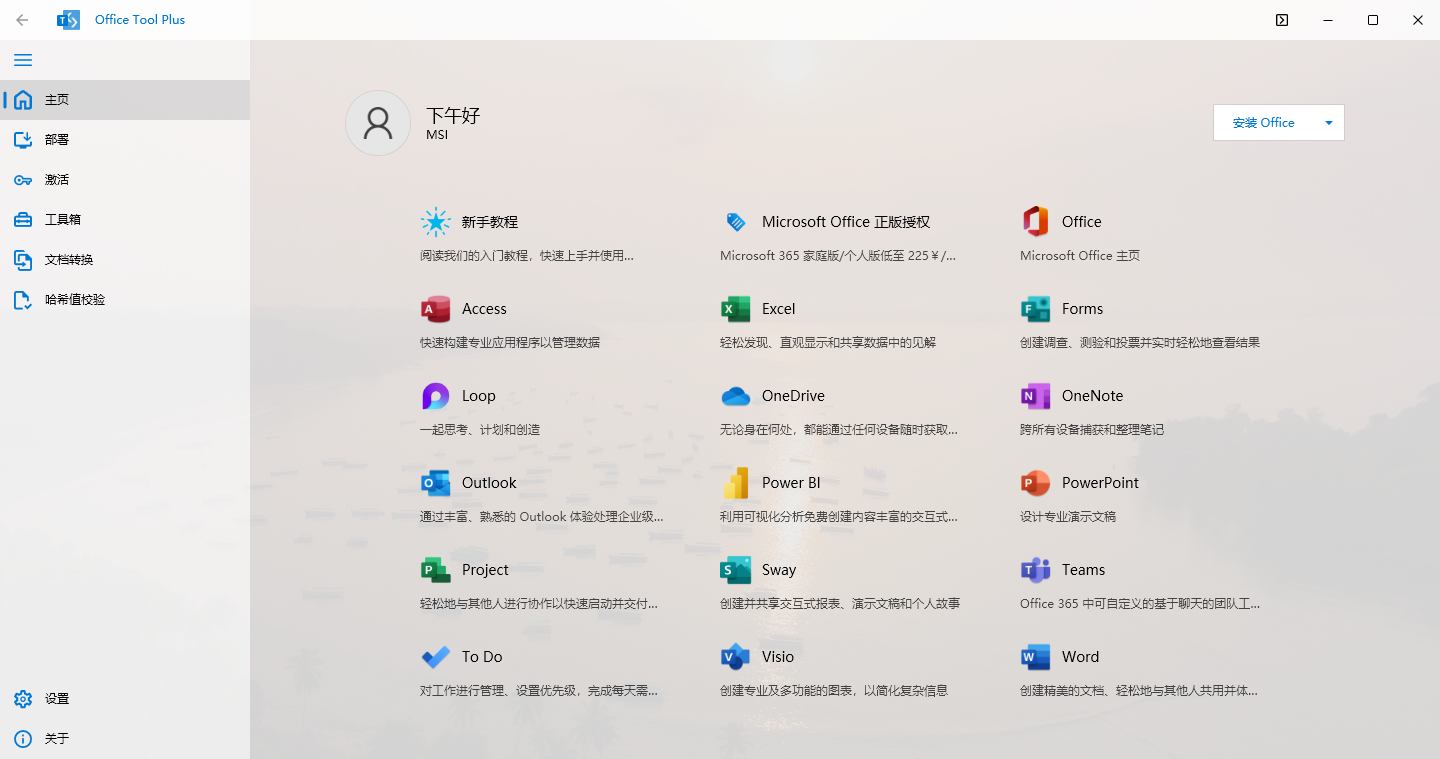Open the 部署 navigation item
The height and width of the screenshot is (759, 1440).
[x=125, y=140]
